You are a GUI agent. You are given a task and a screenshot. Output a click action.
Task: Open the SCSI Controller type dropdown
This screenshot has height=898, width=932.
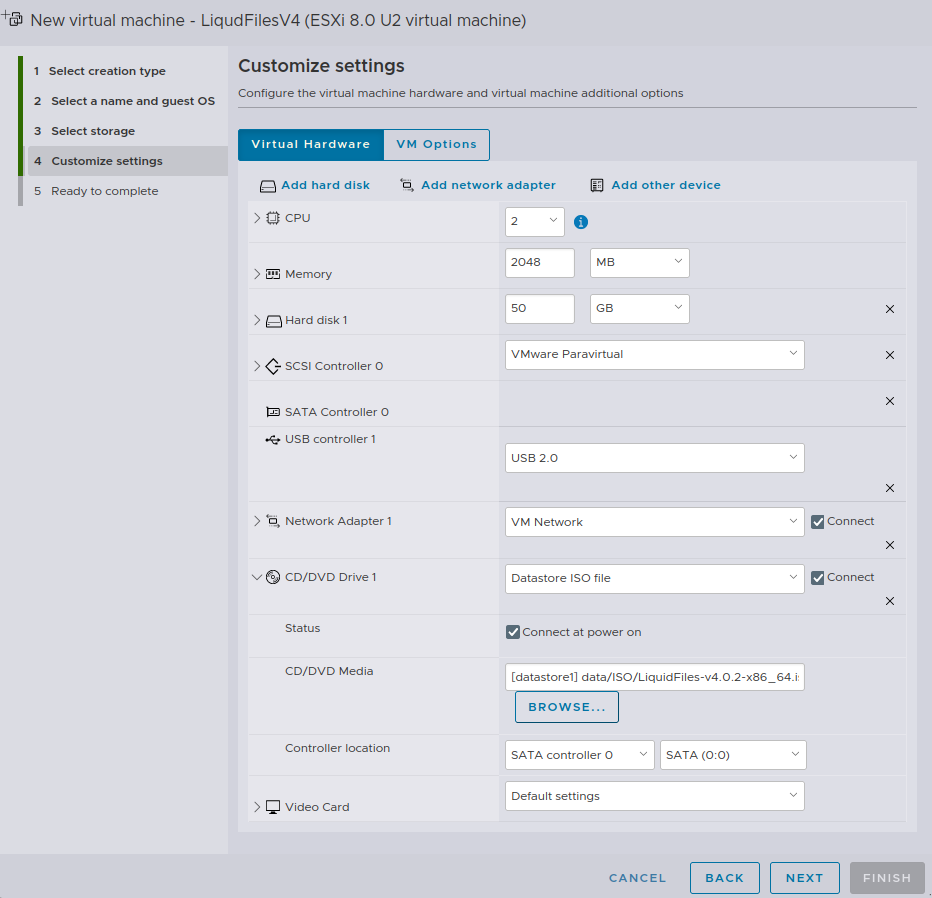click(x=654, y=354)
